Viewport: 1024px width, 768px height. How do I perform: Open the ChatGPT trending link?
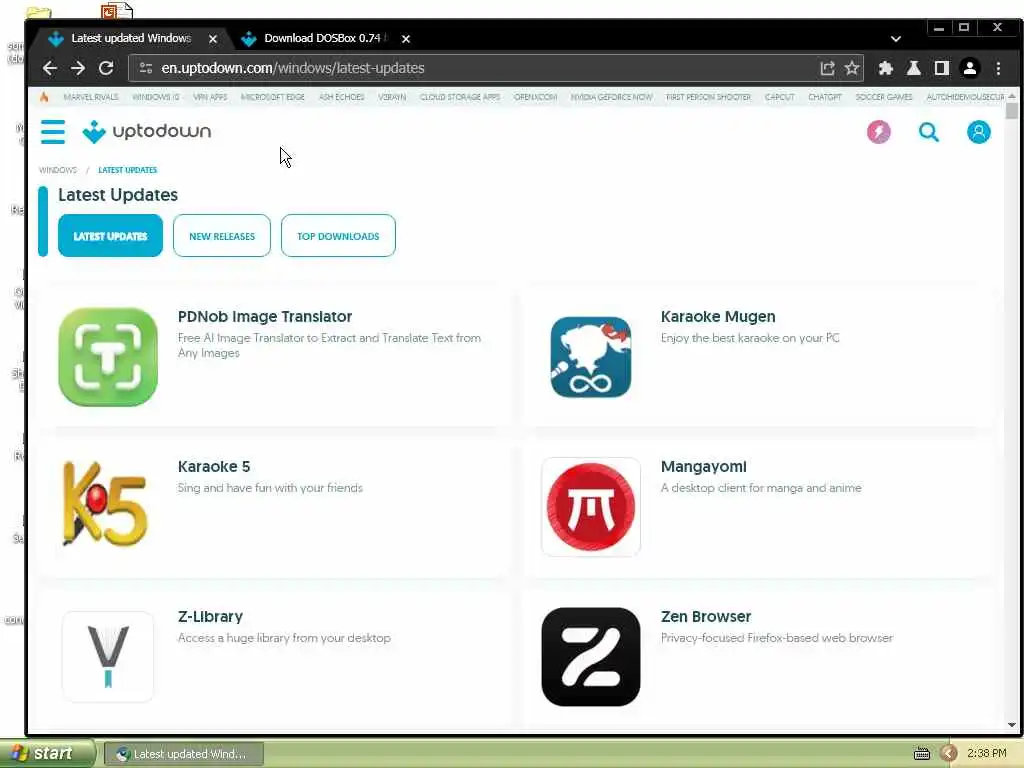(825, 97)
